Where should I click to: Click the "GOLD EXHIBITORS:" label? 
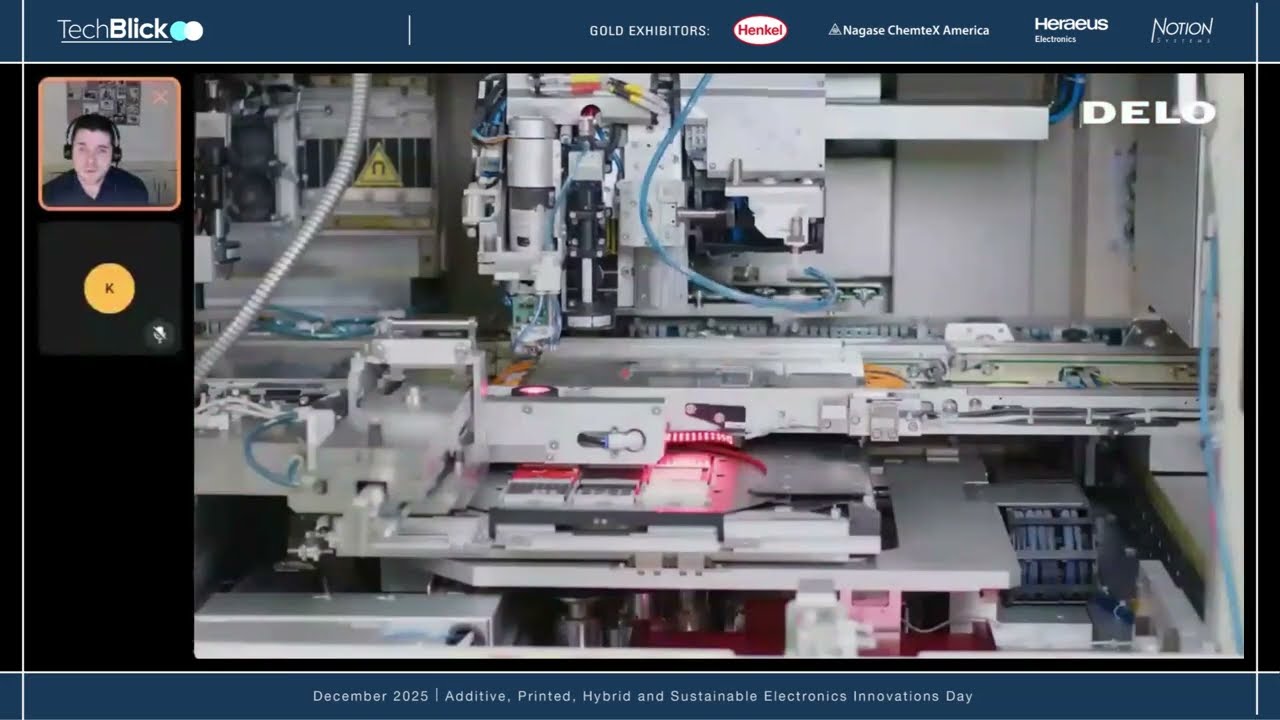point(650,31)
